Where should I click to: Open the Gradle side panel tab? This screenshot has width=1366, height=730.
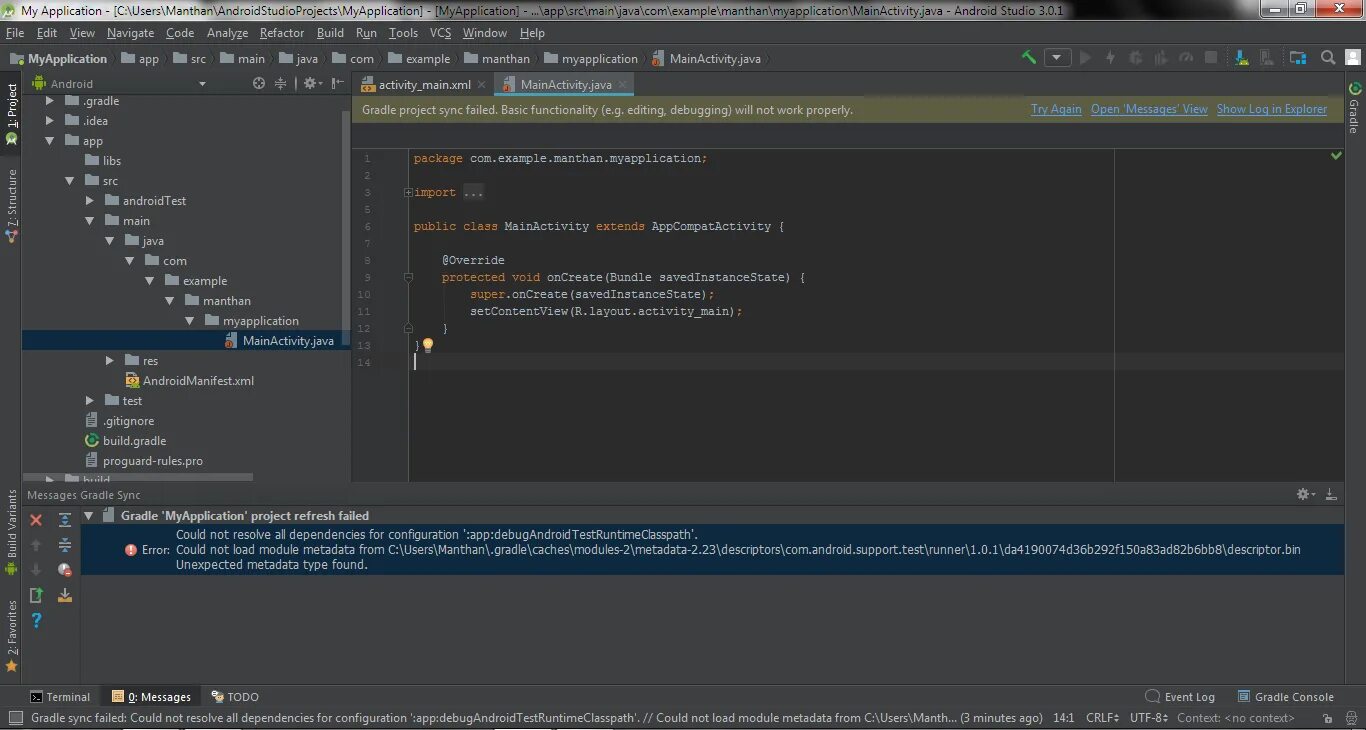1354,107
